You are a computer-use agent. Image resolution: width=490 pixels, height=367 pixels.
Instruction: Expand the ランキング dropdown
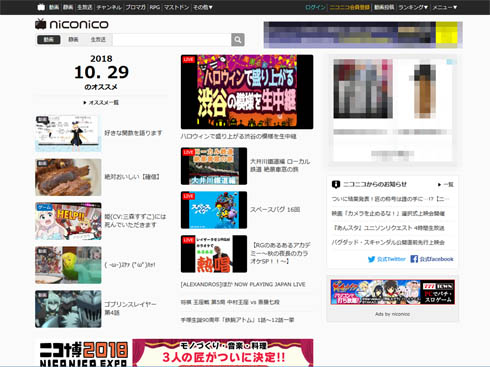pyautogui.click(x=413, y=7)
